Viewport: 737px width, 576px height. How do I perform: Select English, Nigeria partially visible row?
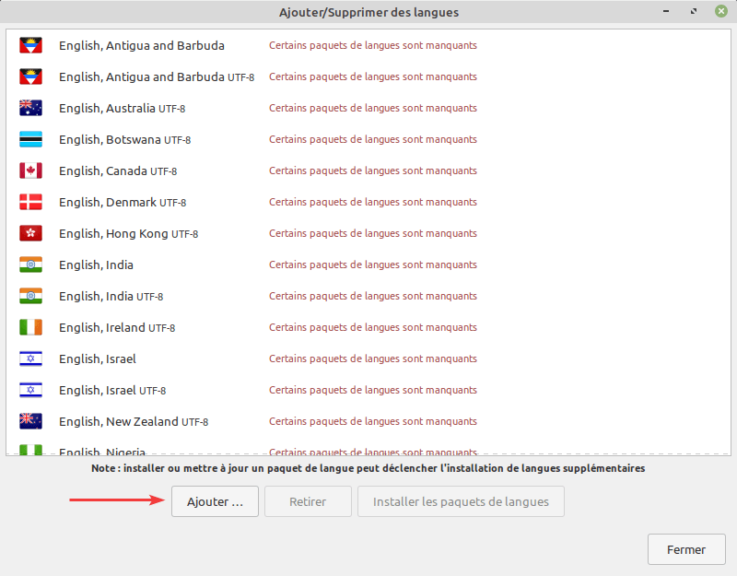[368, 449]
